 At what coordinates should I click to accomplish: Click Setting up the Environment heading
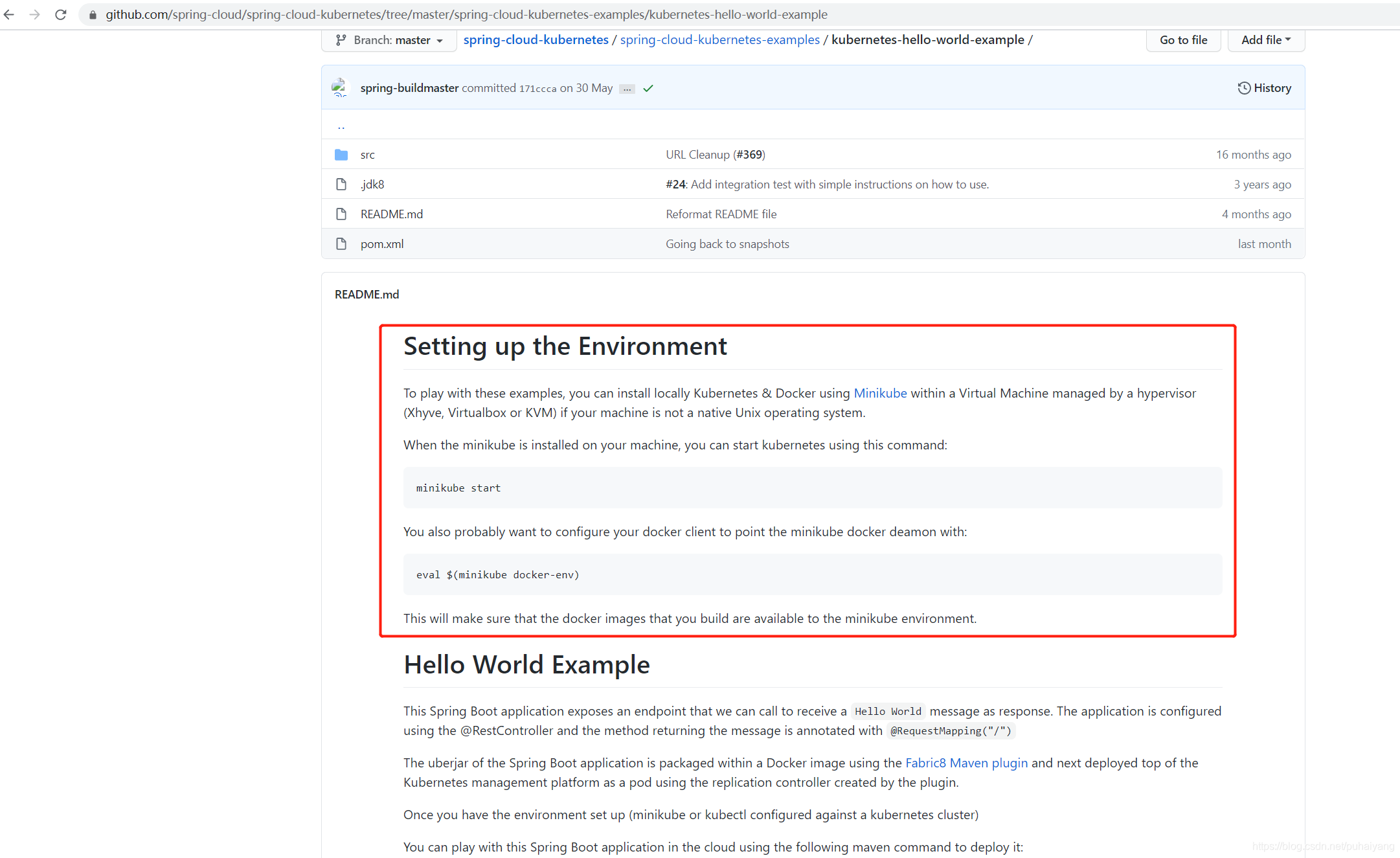pyautogui.click(x=565, y=346)
